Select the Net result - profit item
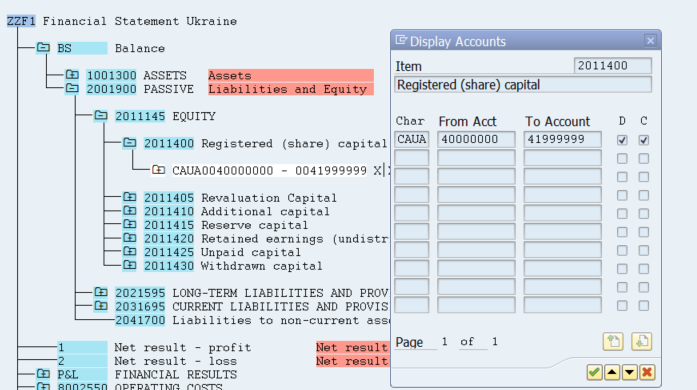This screenshot has height=390, width=697. pyautogui.click(x=182, y=347)
